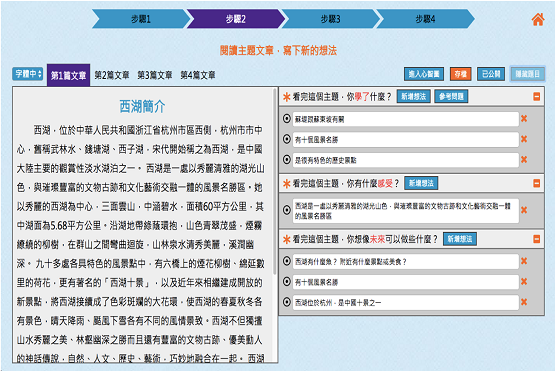
Task: Delete the idea '西湖有什麼魚？附近有什麼景點或美食？'
Action: tap(524, 261)
